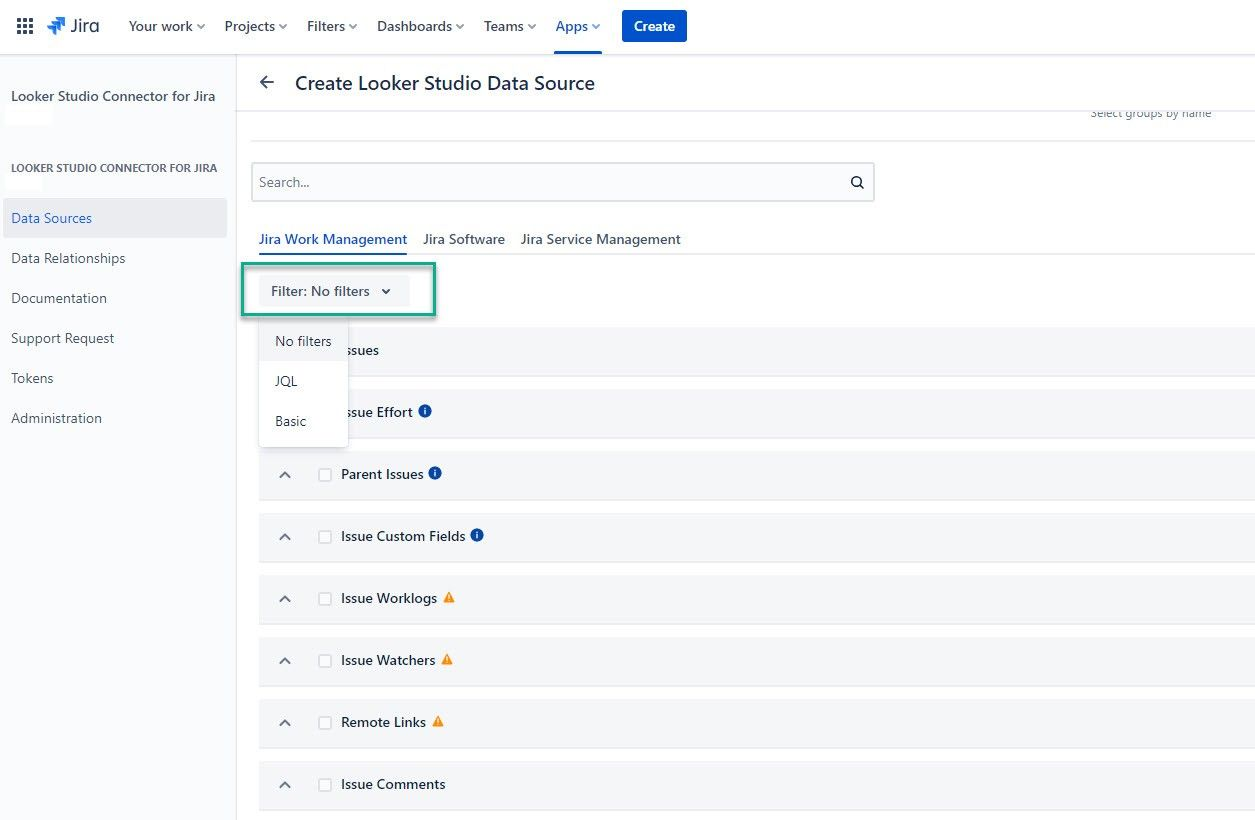Image resolution: width=1255 pixels, height=820 pixels.
Task: Open the Filter: No filters dropdown
Action: tap(331, 291)
